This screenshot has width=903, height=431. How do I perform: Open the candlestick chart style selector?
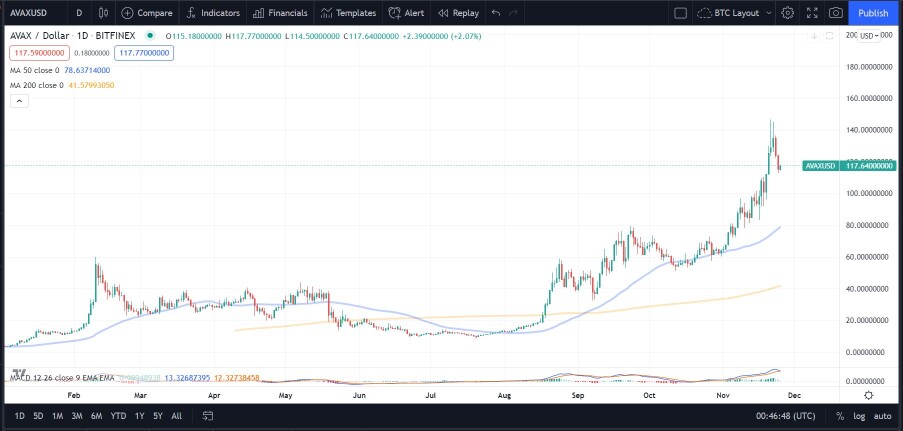coord(104,13)
